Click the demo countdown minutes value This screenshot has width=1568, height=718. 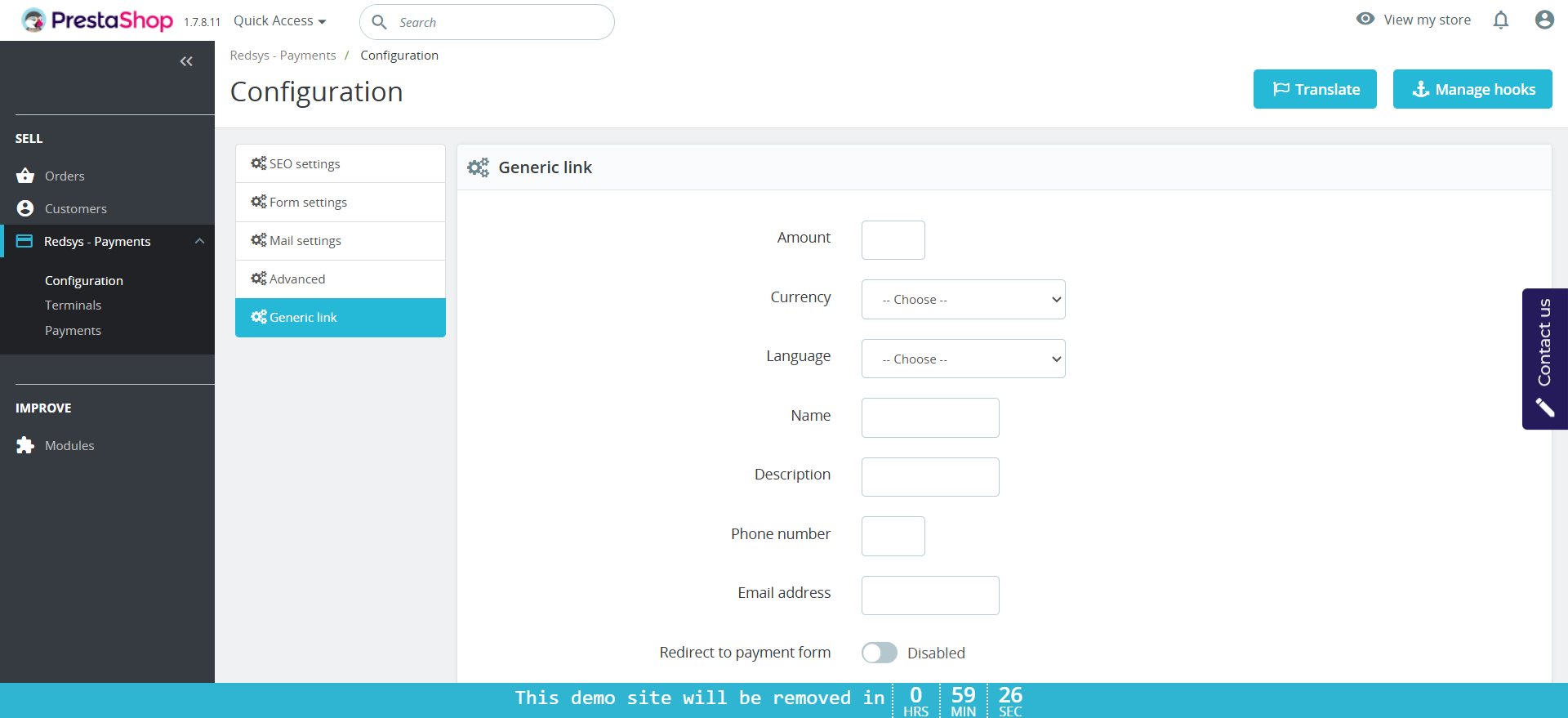pyautogui.click(x=964, y=695)
